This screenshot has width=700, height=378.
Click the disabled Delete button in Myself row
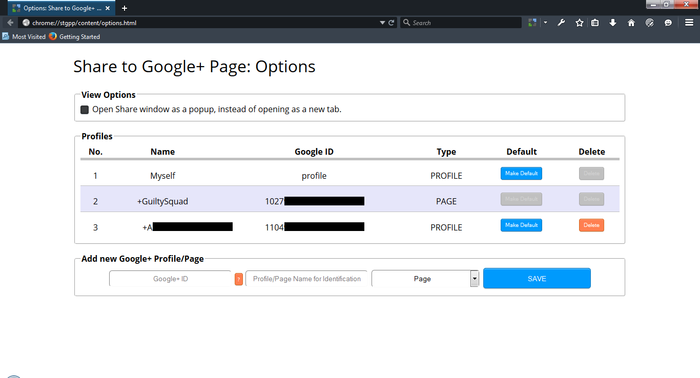coord(591,173)
